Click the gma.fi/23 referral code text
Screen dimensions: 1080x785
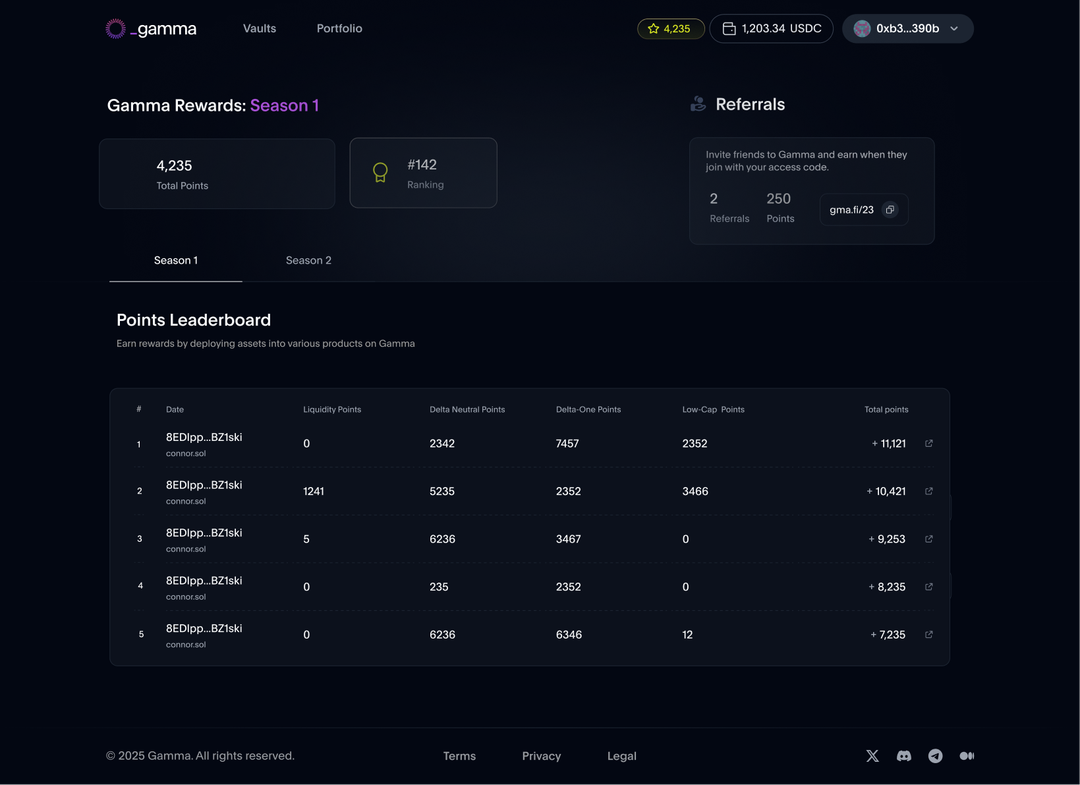[851, 209]
